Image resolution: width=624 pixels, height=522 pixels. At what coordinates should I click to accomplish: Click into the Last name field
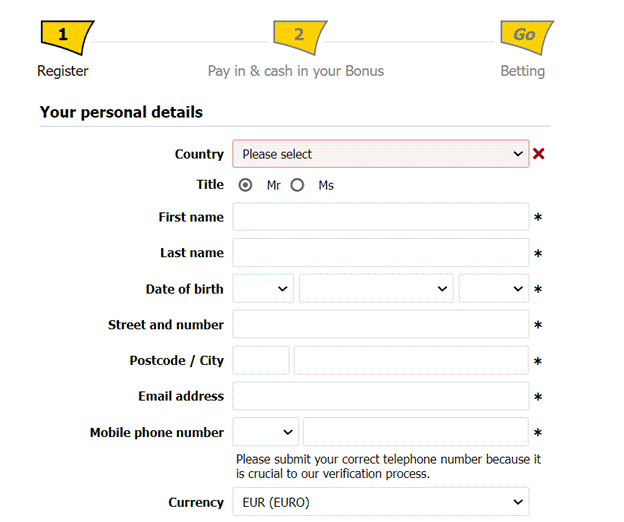381,253
